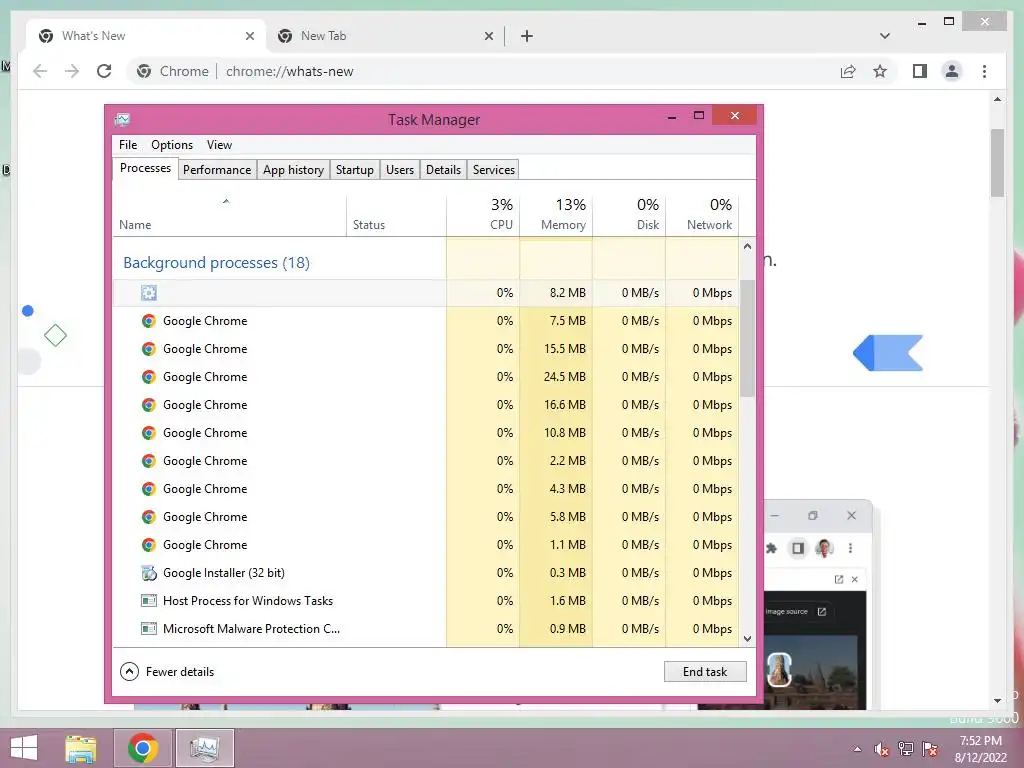Select Google Chrome process using 7.5 MB
The image size is (1024, 768).
[x=426, y=321]
